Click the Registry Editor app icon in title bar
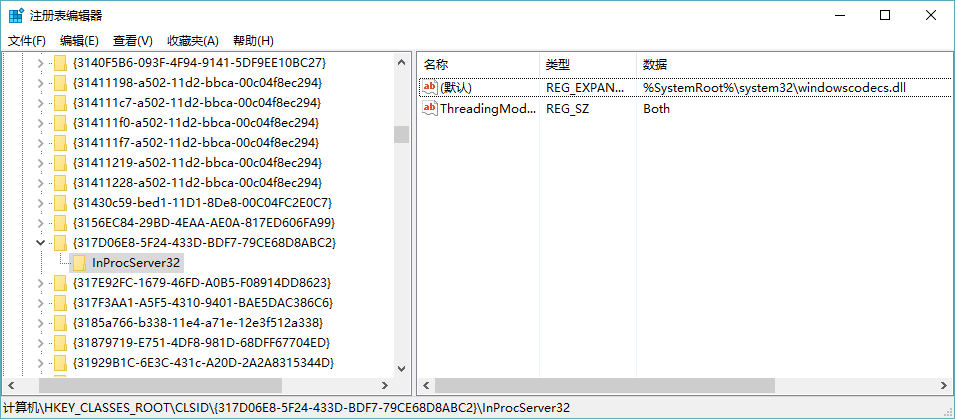The height and width of the screenshot is (419, 955). 16,15
